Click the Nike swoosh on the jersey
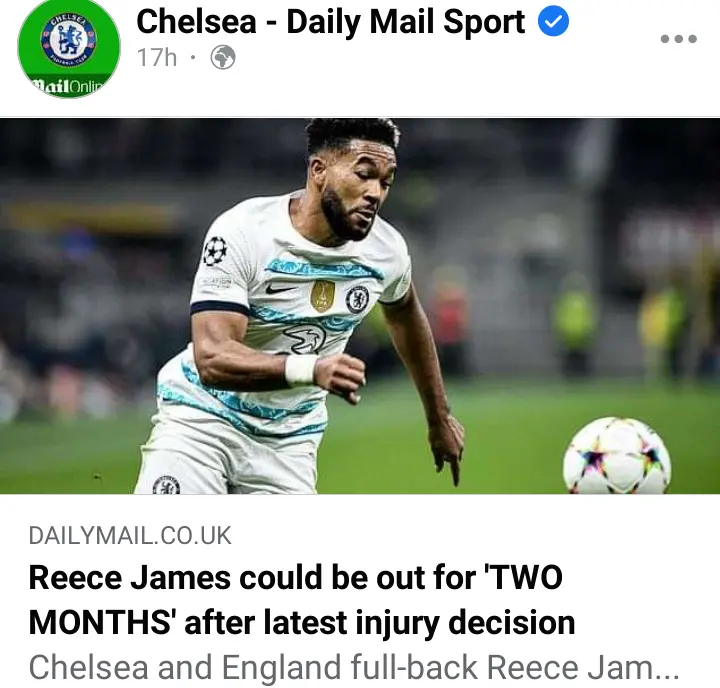 [281, 289]
